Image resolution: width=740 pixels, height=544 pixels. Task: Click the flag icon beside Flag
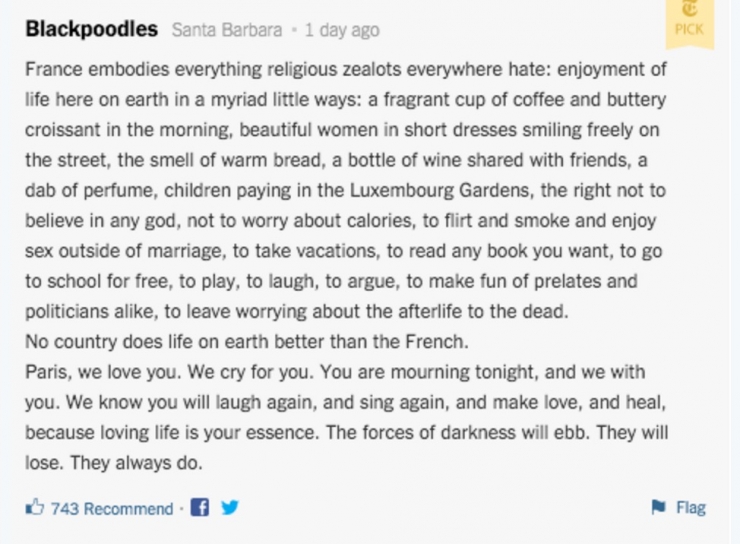658,508
